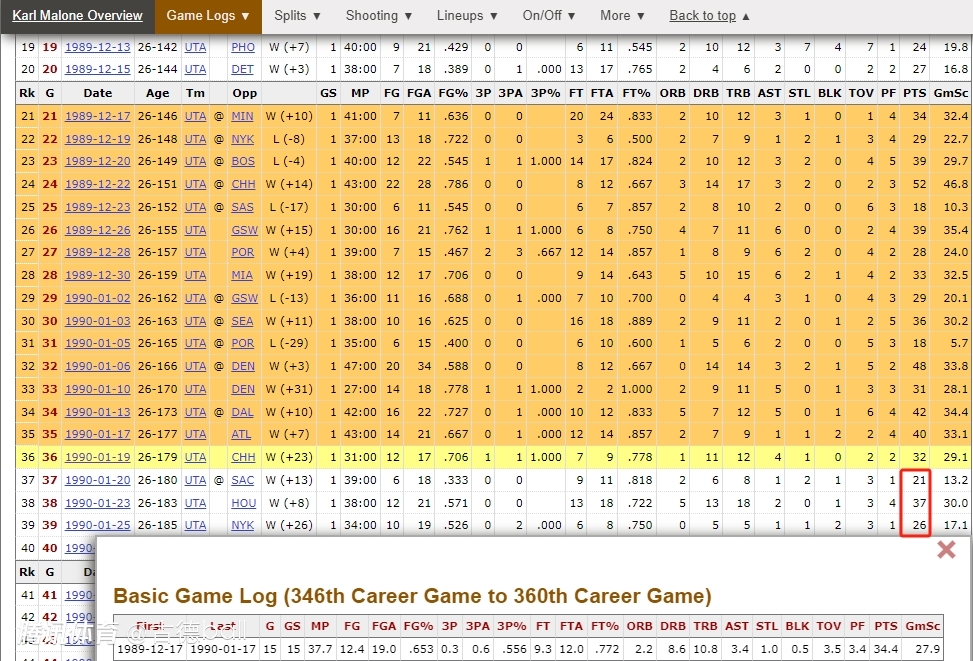Open opponent MIN team link
The width and height of the screenshot is (973, 661).
242,116
